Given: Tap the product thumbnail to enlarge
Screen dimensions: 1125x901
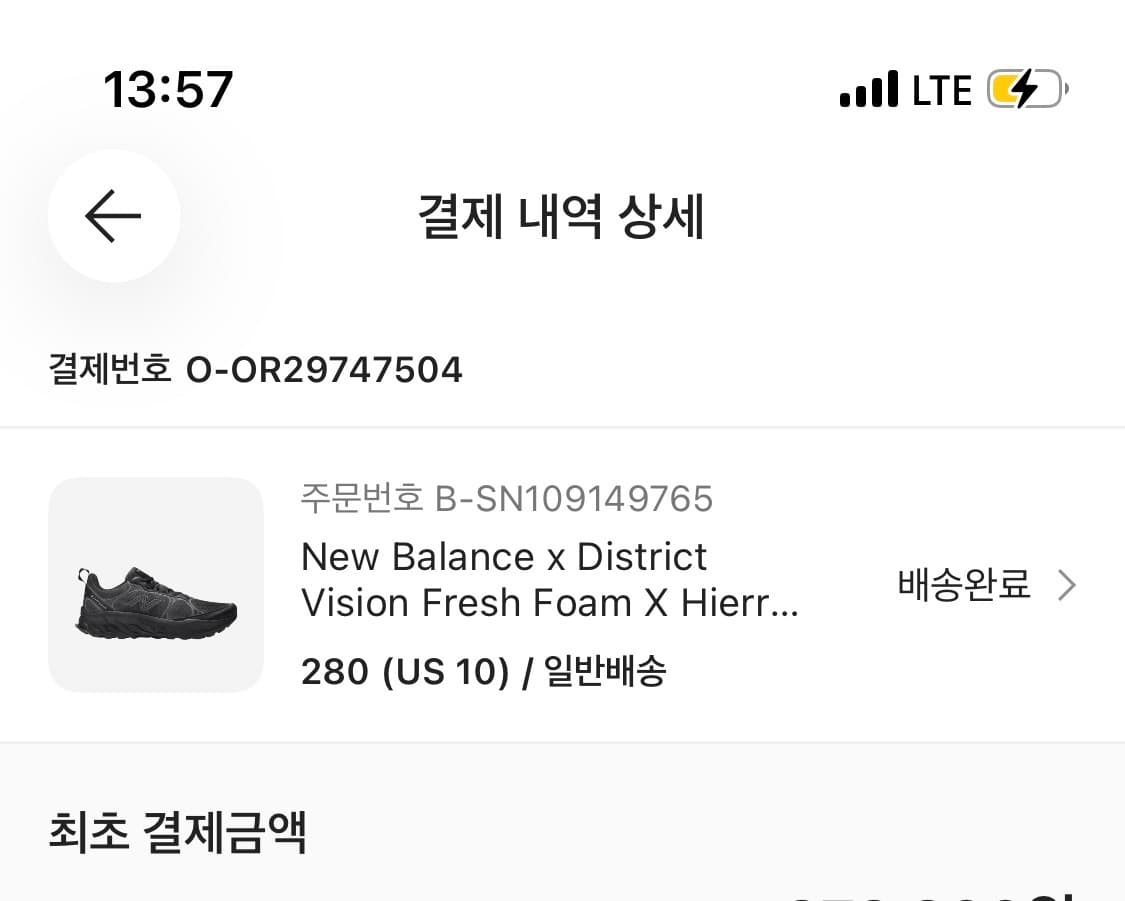Looking at the screenshot, I should pos(155,584).
